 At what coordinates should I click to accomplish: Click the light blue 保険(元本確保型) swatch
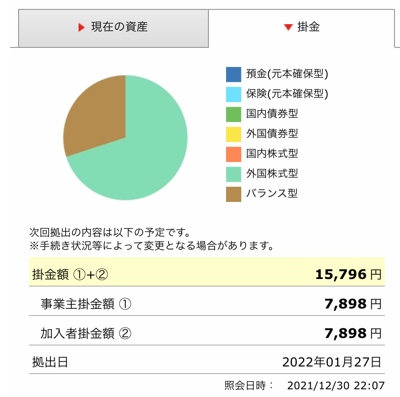233,94
